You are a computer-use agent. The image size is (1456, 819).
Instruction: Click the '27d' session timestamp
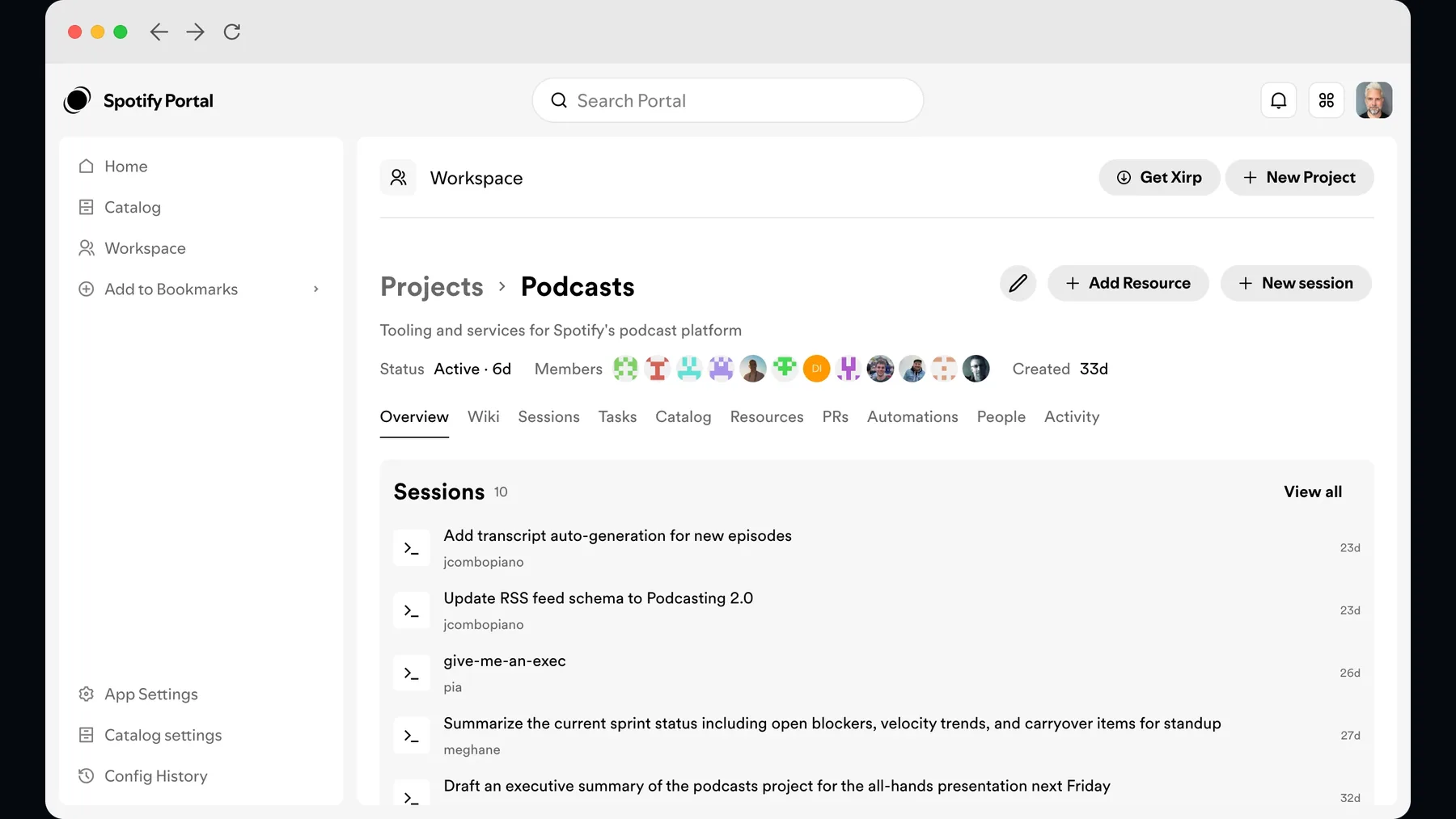pos(1350,736)
